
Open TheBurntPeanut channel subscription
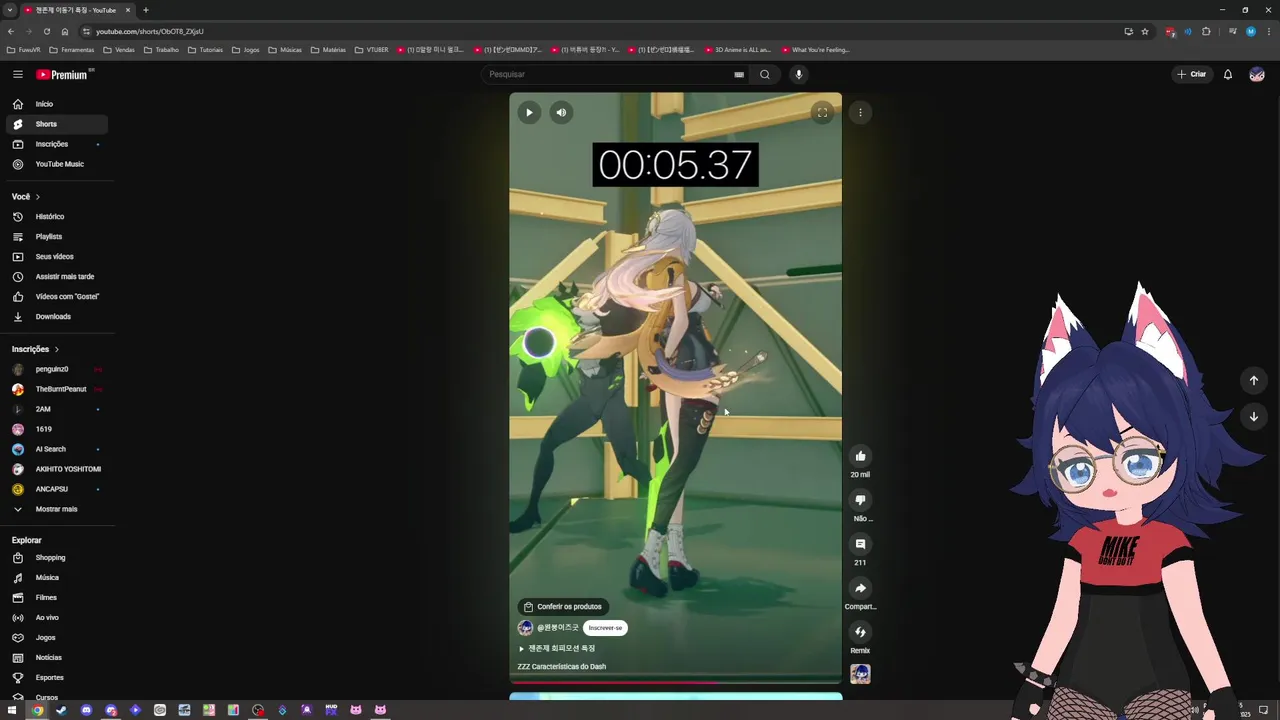pos(57,389)
